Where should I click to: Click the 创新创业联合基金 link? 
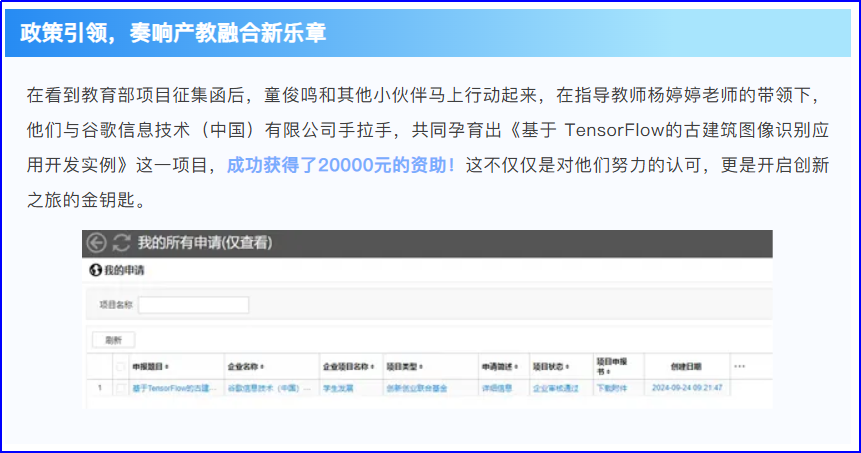(417, 387)
